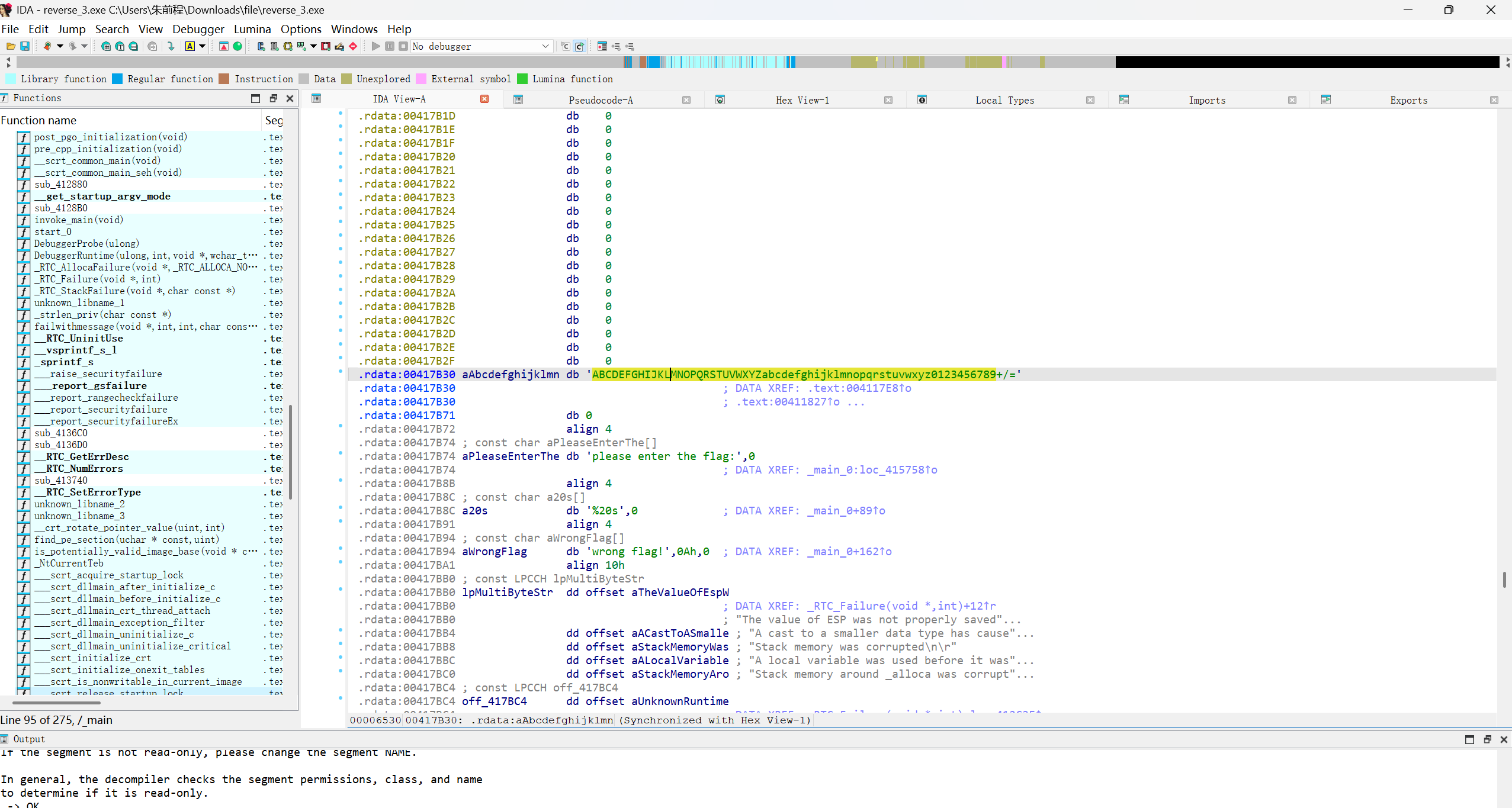Click the green circle run icon
This screenshot has height=808, width=1512.
237,46
